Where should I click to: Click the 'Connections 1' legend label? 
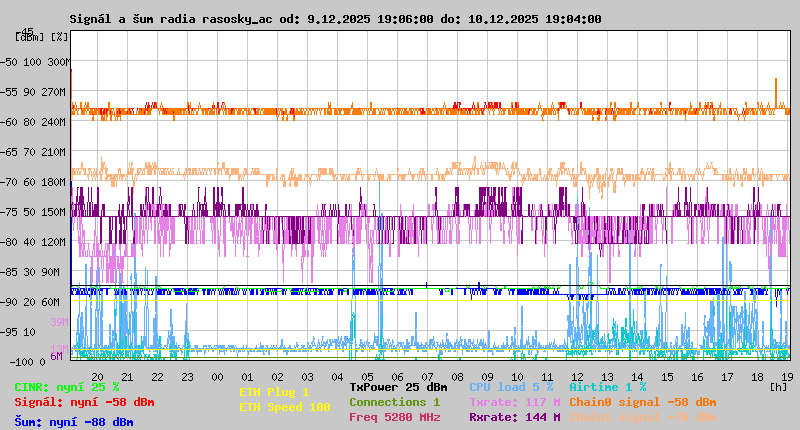coord(394,402)
